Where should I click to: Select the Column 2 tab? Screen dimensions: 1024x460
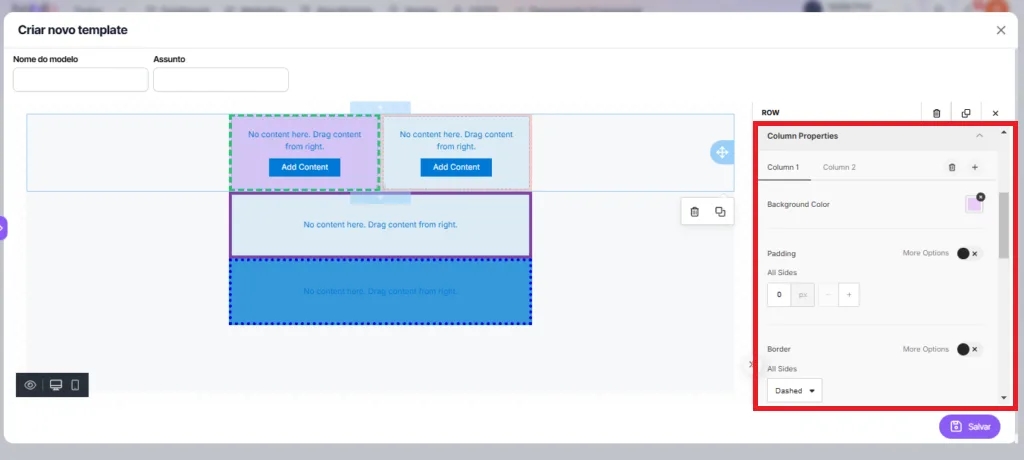point(839,167)
